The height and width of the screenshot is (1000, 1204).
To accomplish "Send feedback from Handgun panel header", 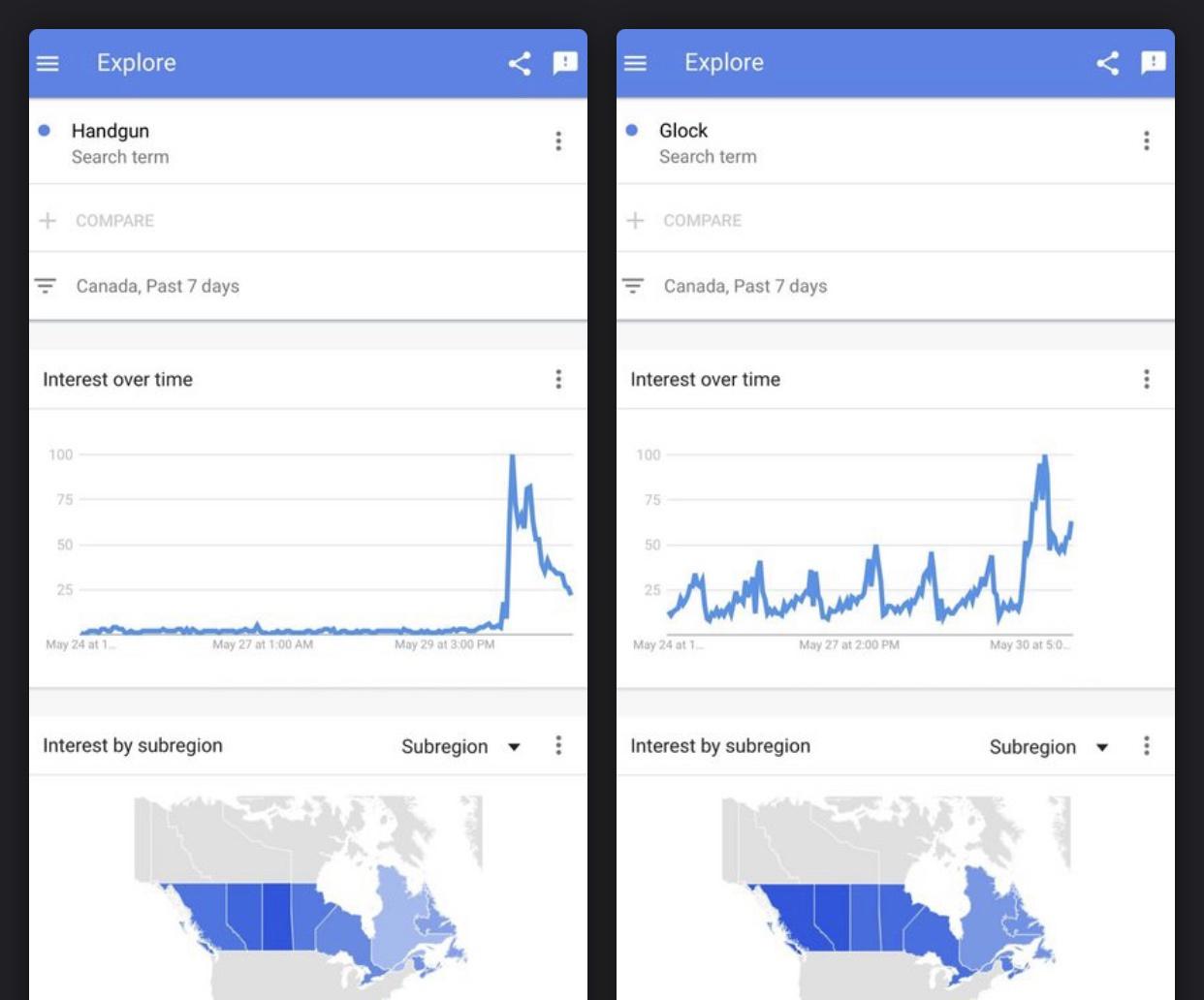I will 564,64.
